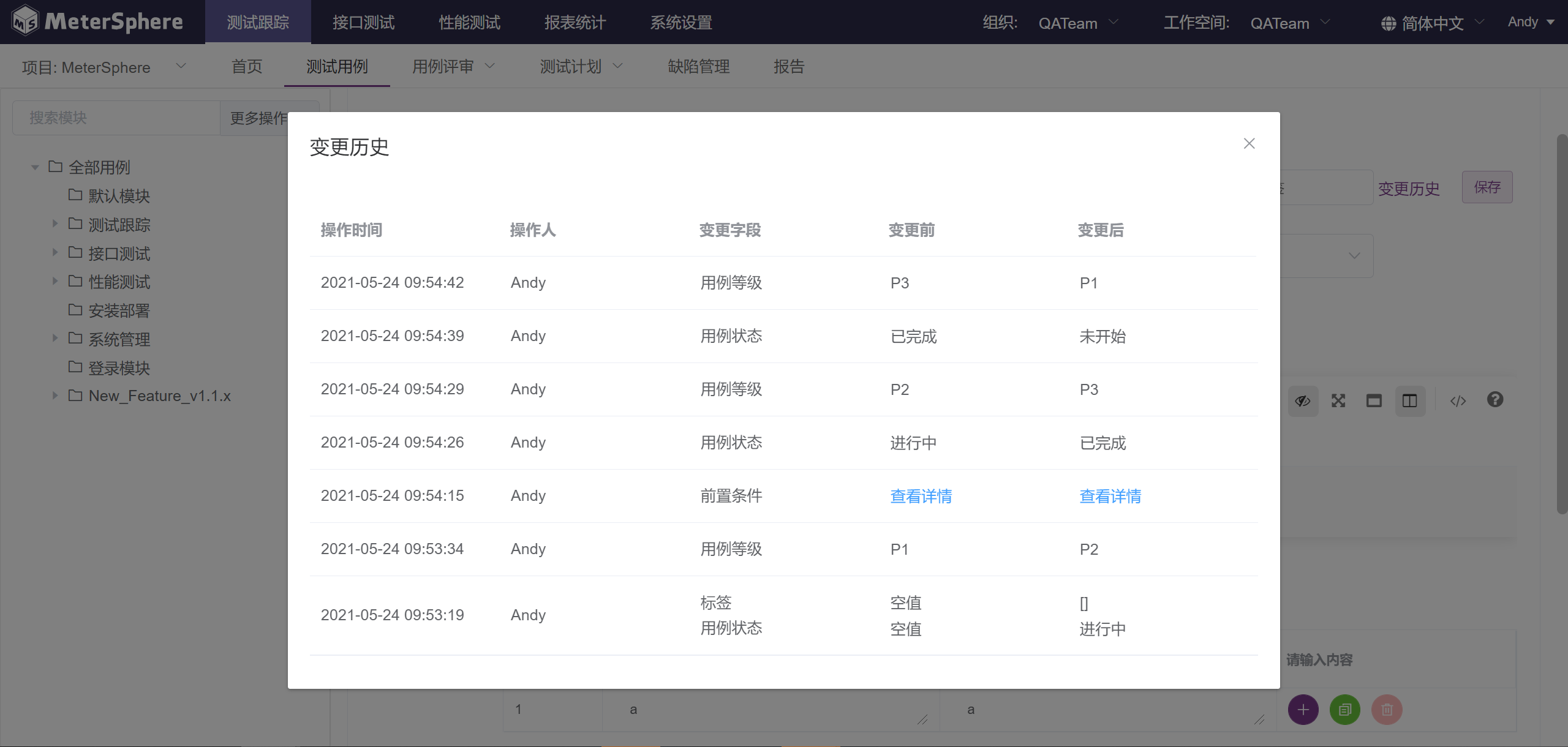Screen dimensions: 1568x747
Task: Click the 安装部署 folder icon
Action: tap(75, 310)
